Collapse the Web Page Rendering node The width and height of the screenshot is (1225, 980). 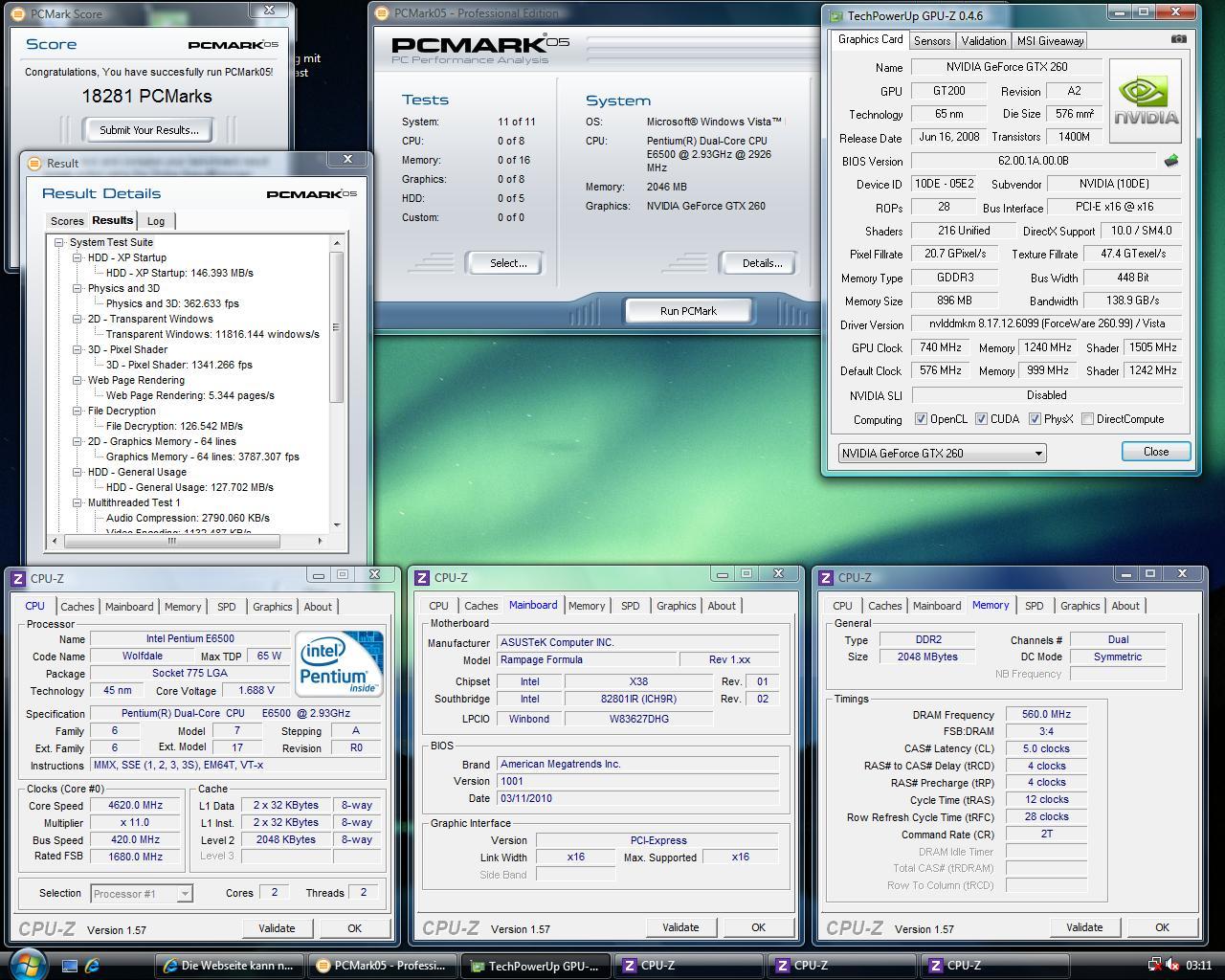coord(78,380)
